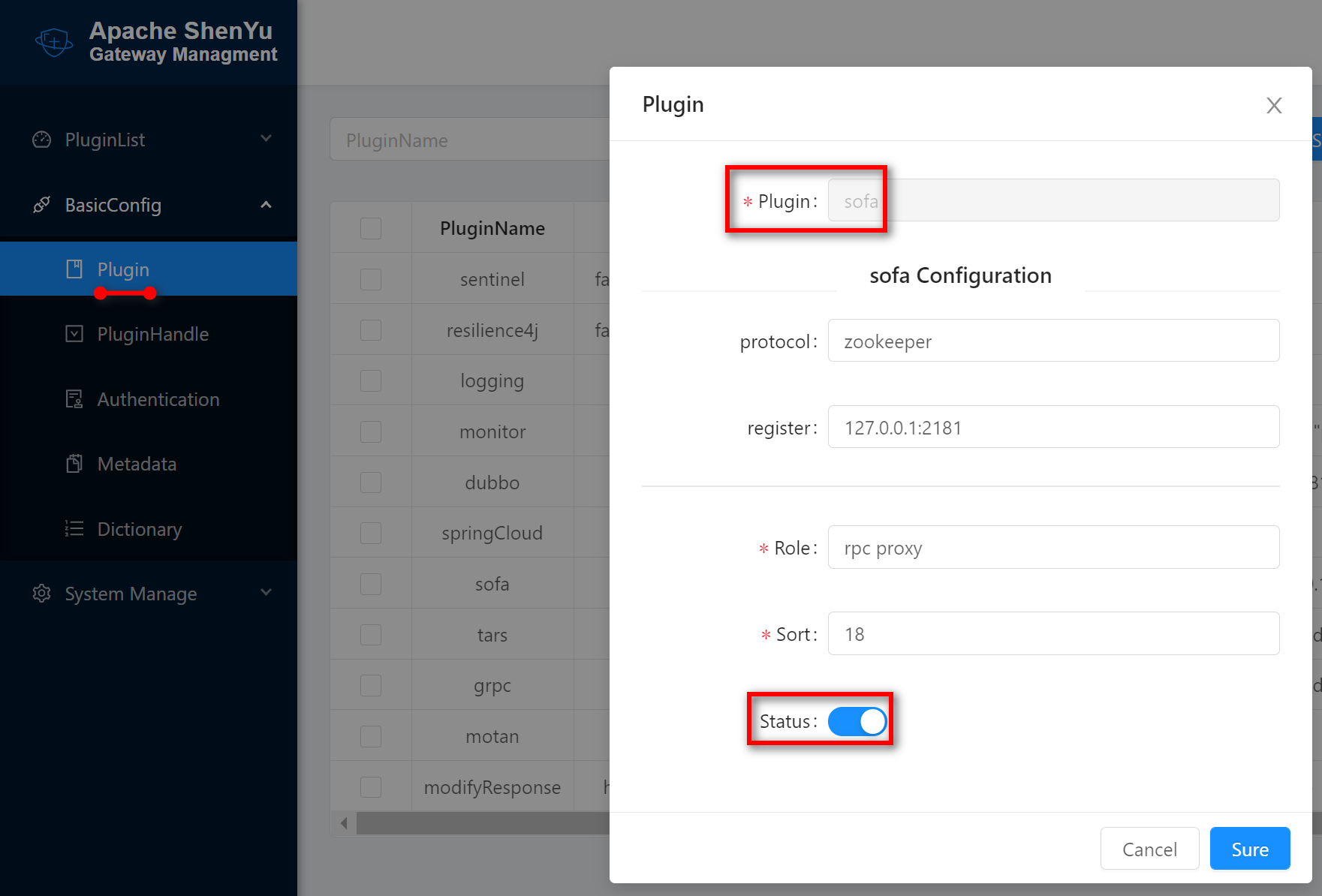Click the BasicConfig plug icon
The image size is (1322, 896).
click(42, 205)
